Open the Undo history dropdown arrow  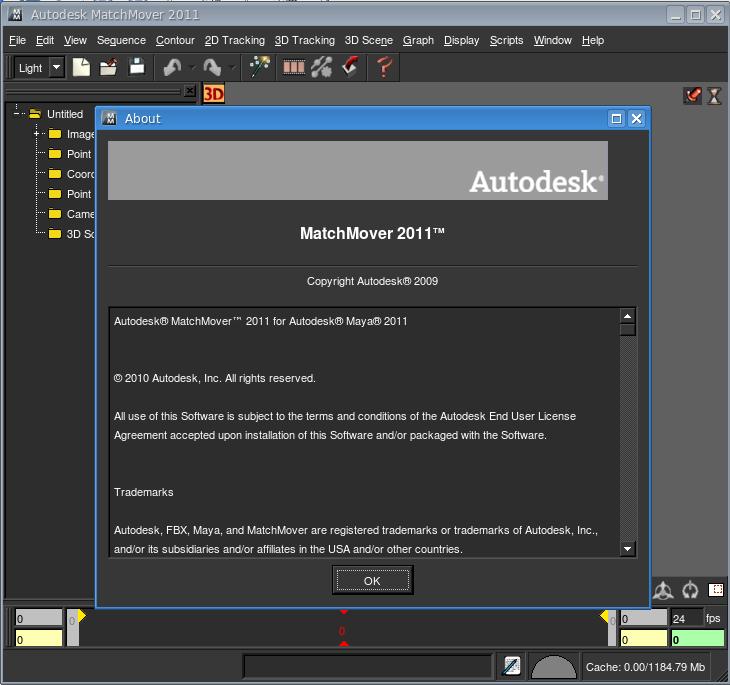192,68
